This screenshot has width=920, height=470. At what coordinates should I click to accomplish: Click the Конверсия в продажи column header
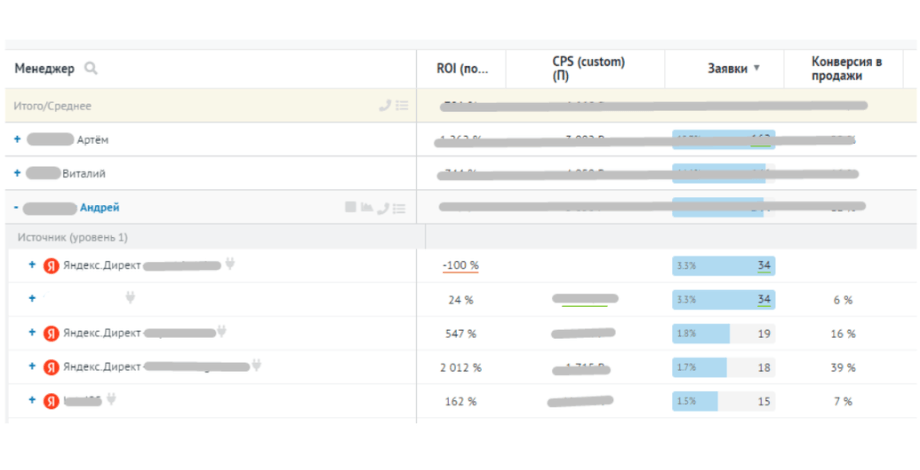pyautogui.click(x=846, y=69)
